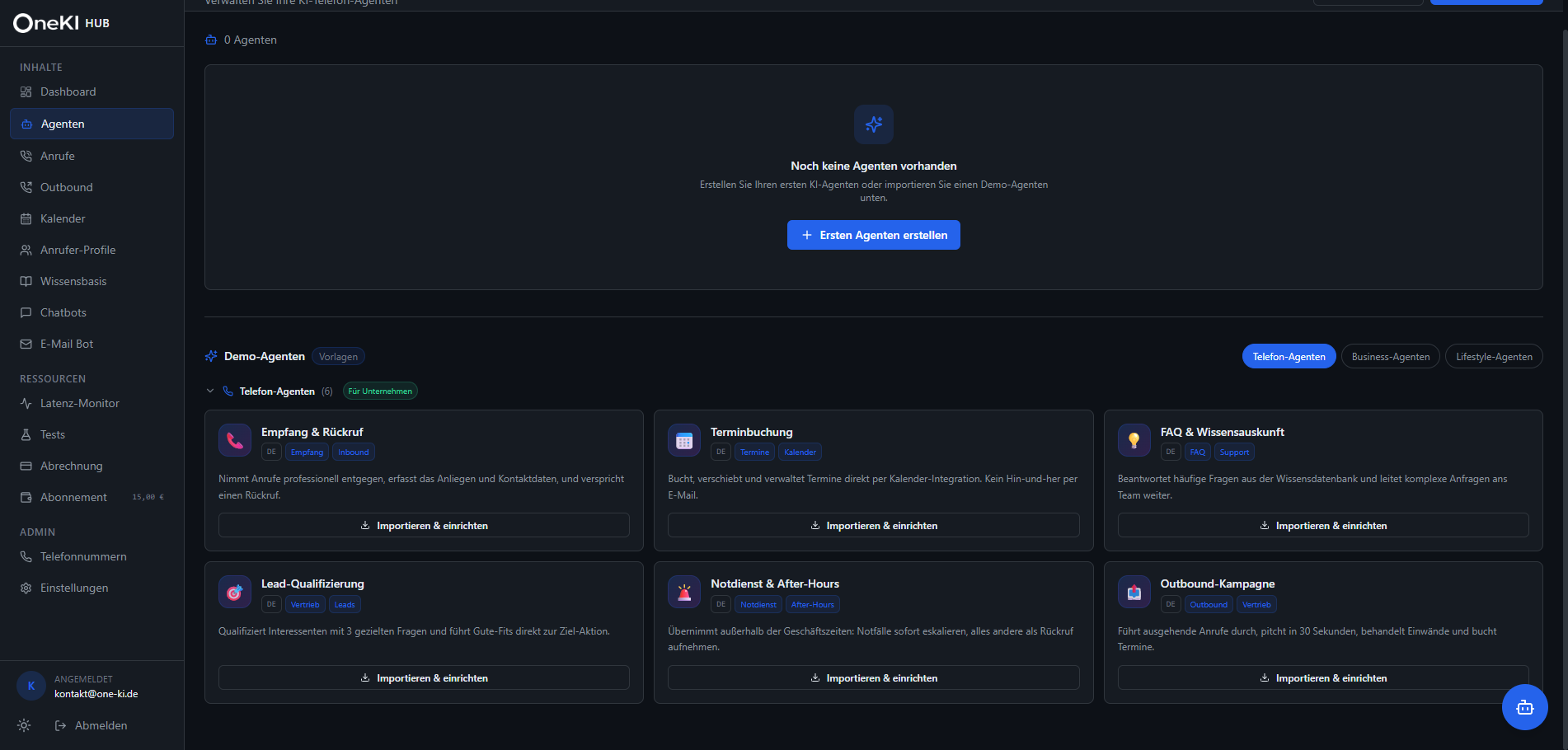1568x750 pixels.
Task: Click the Inbound tag on Empfang card
Action: [x=354, y=452]
